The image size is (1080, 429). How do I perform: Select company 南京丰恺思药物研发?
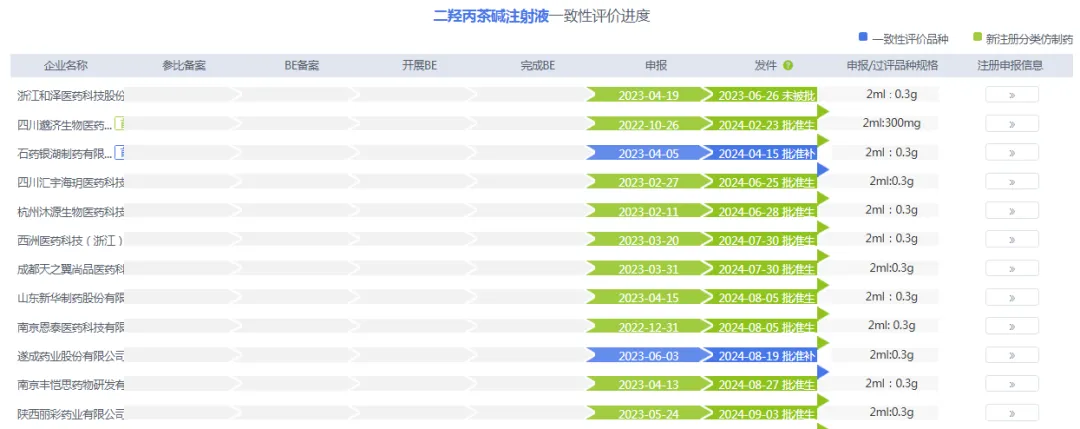point(71,385)
